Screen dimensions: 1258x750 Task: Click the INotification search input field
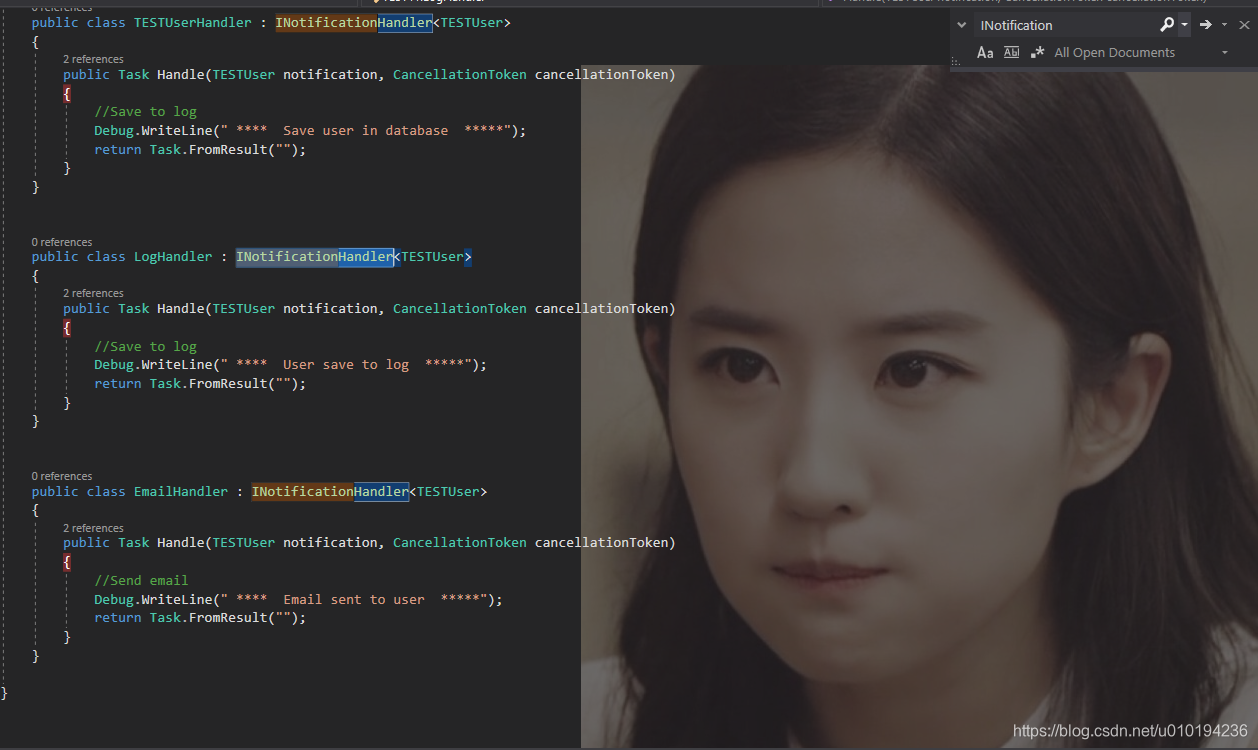1066,25
